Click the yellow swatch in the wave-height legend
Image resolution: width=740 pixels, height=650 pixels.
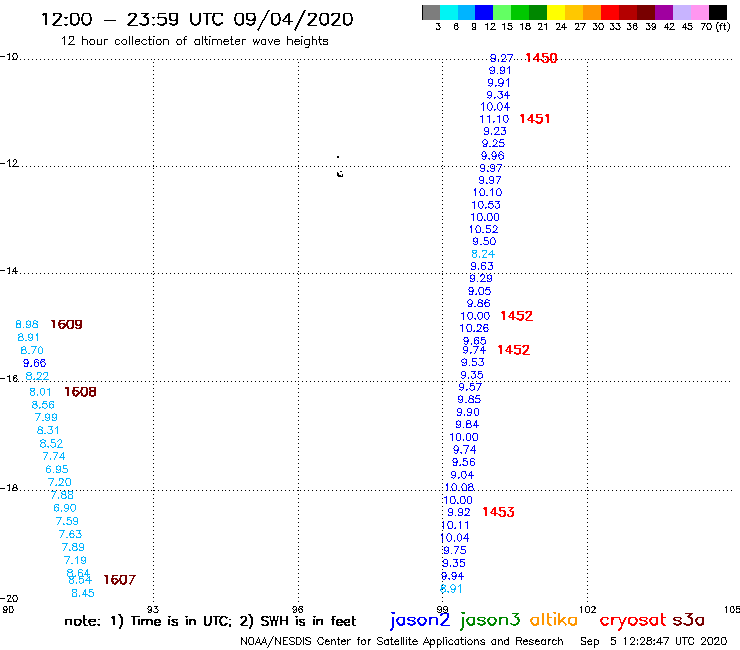[555, 12]
